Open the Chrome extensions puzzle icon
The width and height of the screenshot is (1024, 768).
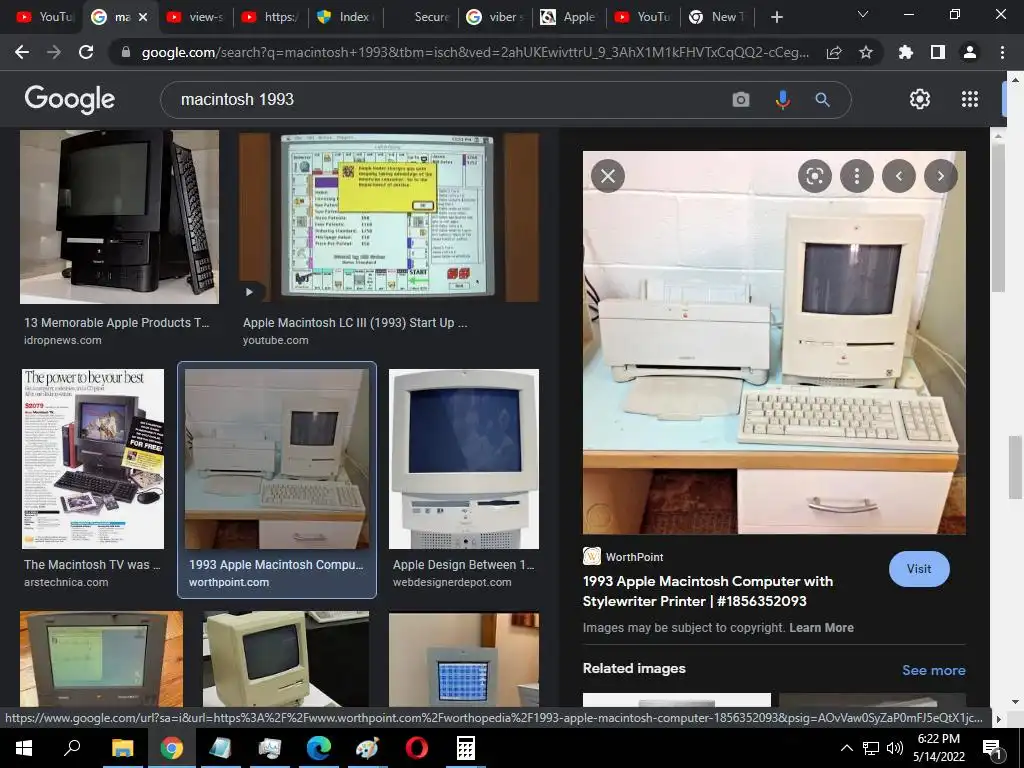pos(906,52)
